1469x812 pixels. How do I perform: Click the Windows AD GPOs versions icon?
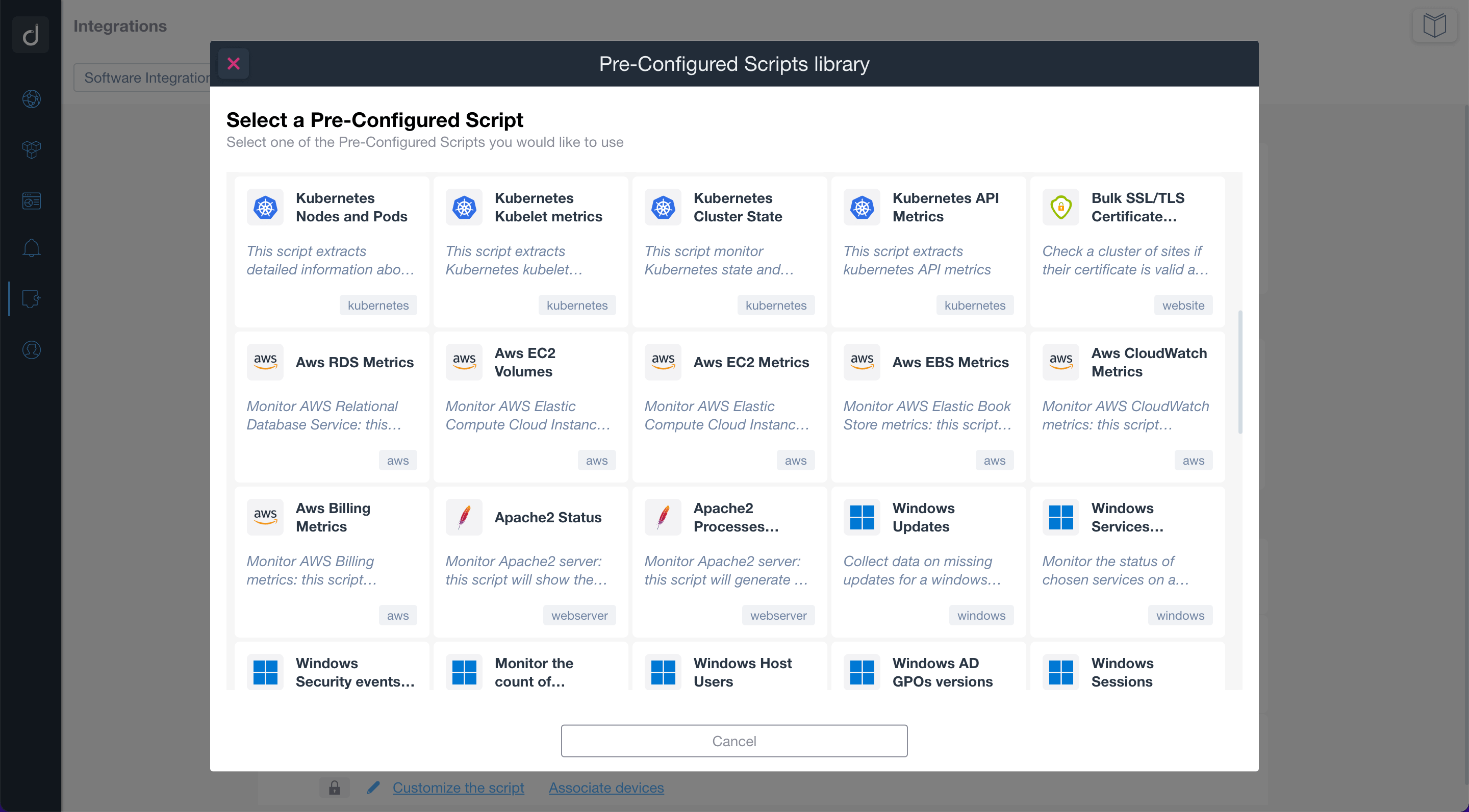(862, 672)
